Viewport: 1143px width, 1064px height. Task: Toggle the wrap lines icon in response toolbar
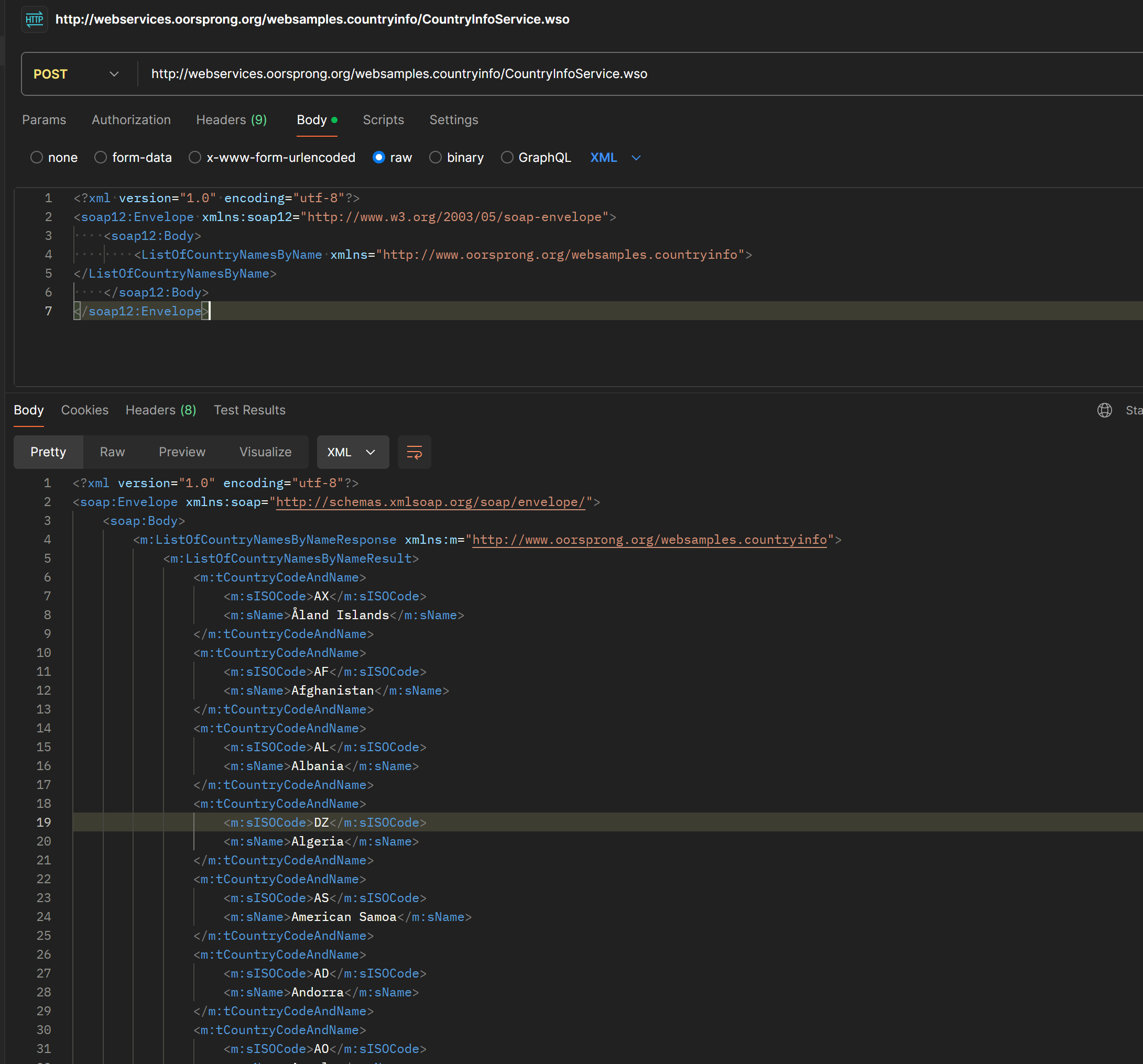click(414, 453)
